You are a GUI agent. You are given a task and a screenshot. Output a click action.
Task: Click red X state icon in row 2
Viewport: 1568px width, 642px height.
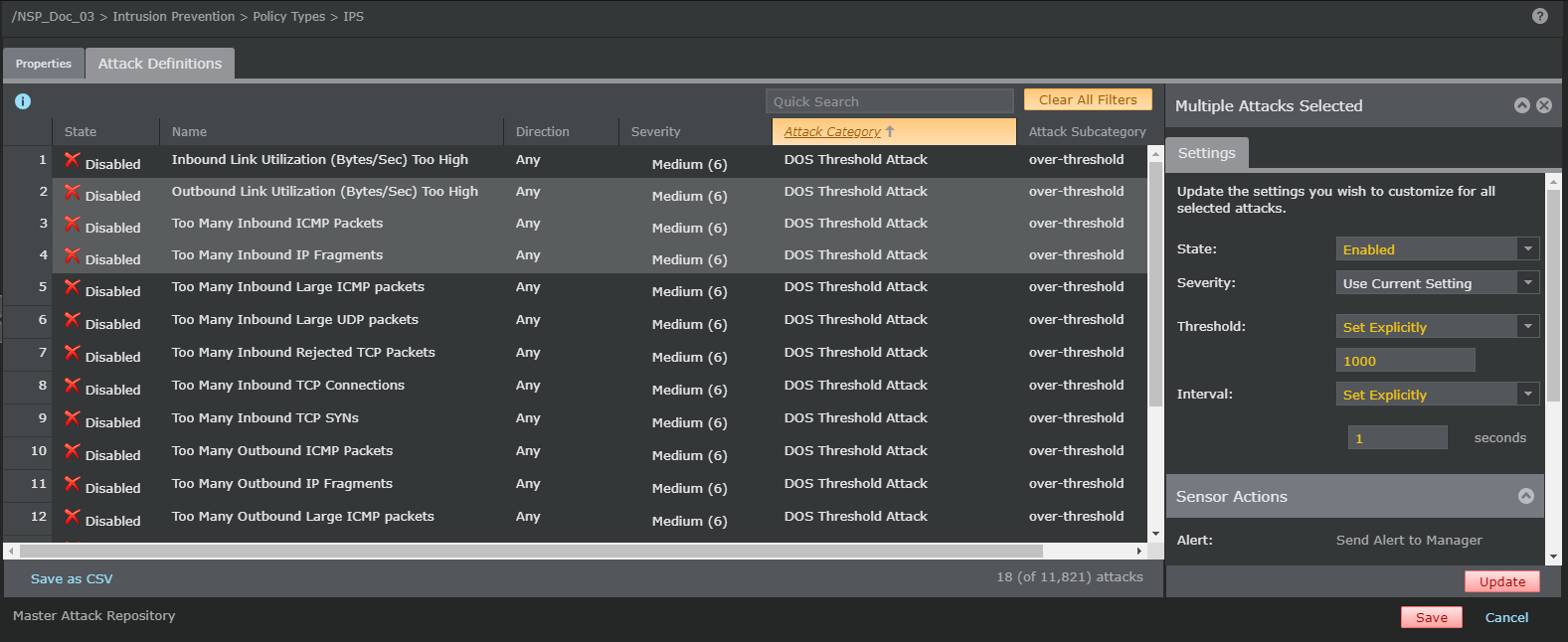[x=73, y=192]
